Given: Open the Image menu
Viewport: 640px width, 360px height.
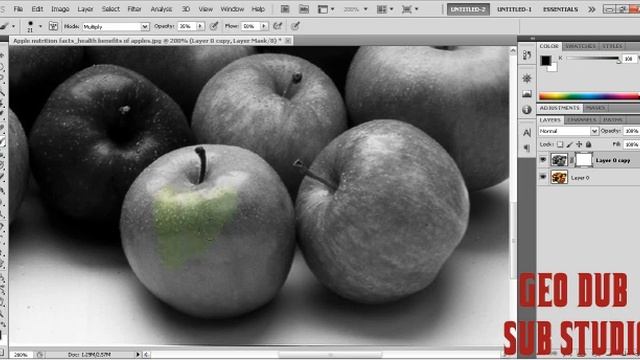Looking at the screenshot, I should coord(60,9).
